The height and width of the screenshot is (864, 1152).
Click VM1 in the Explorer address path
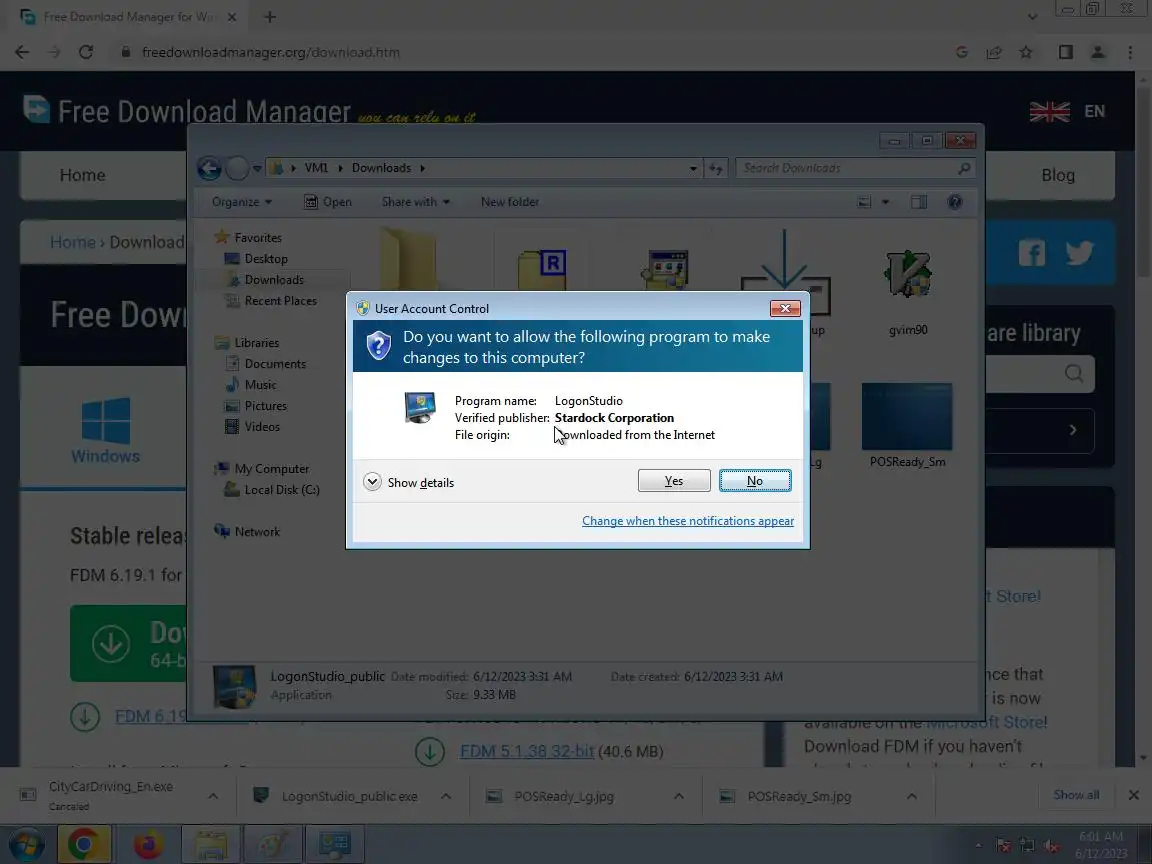click(x=317, y=168)
